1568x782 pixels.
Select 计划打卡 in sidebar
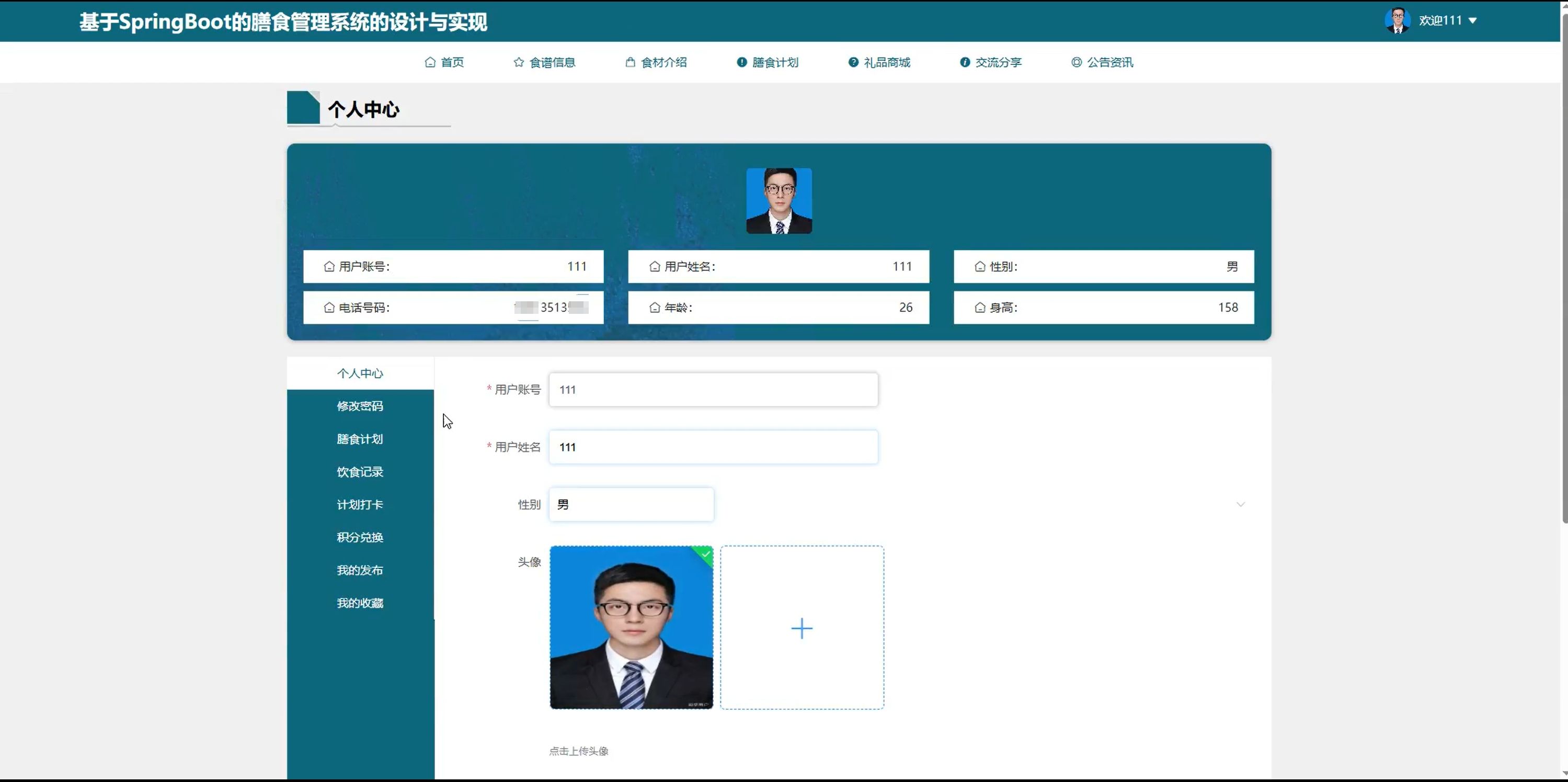[x=360, y=505]
